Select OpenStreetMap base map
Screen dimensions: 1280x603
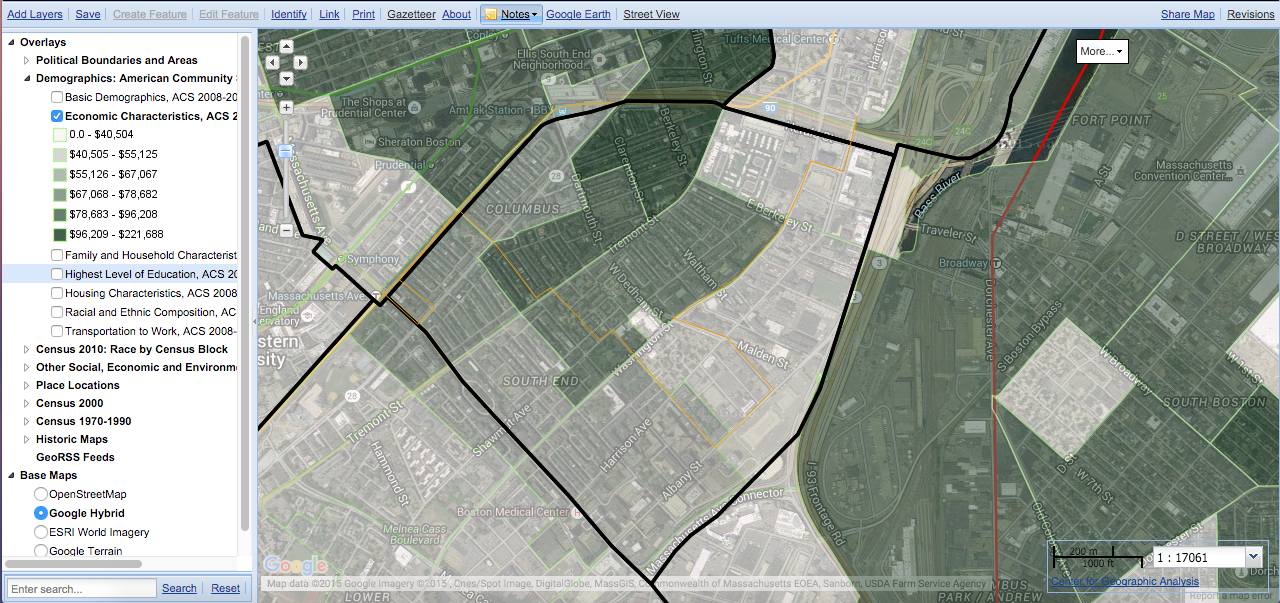(41, 494)
